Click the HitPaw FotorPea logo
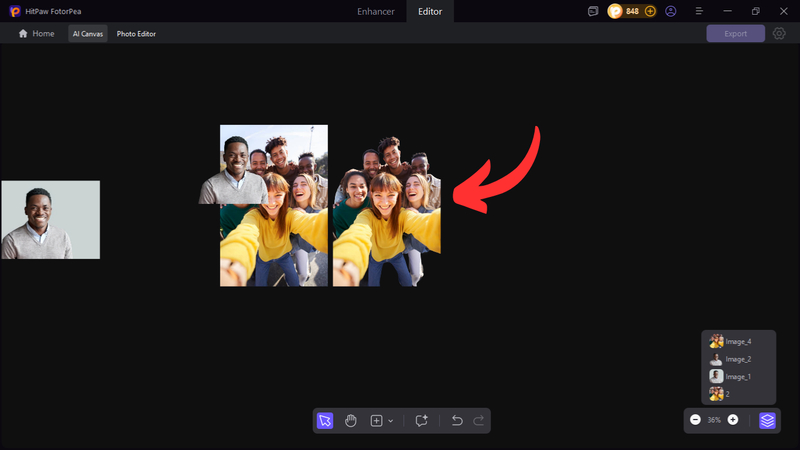The height and width of the screenshot is (450, 800). [15, 11]
